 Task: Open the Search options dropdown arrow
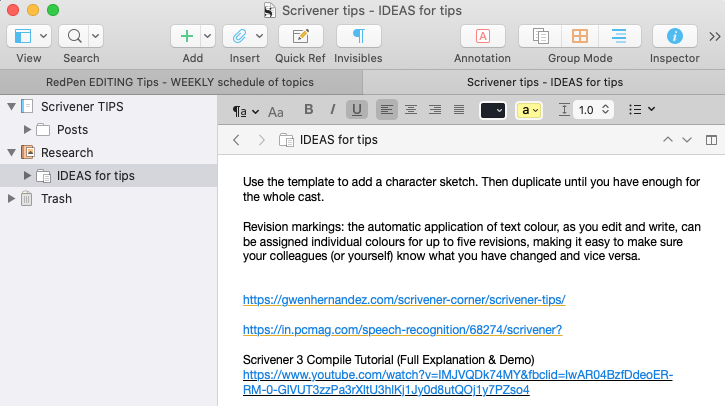pos(95,36)
